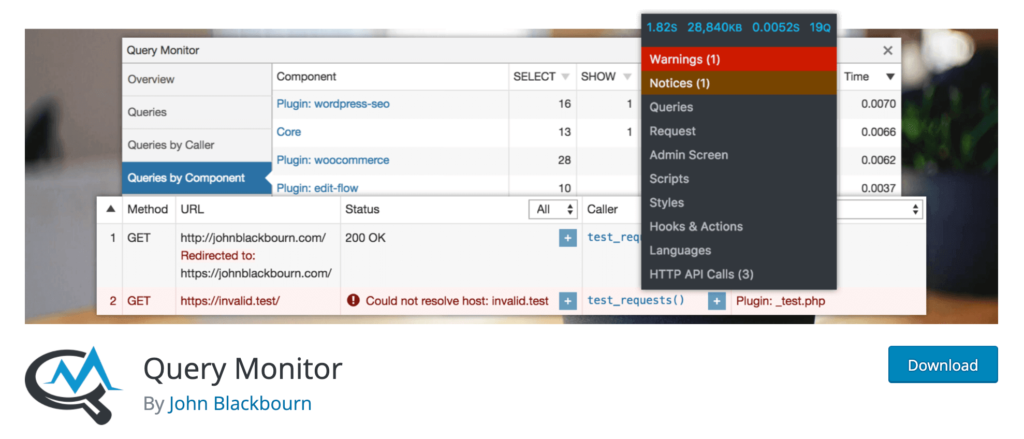Sort ascending using the row number column triangle
The width and height of the screenshot is (1024, 439).
[x=110, y=209]
